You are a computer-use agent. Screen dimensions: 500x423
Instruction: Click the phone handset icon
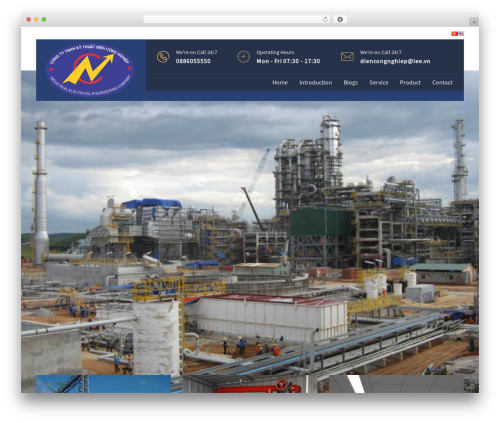[163, 57]
